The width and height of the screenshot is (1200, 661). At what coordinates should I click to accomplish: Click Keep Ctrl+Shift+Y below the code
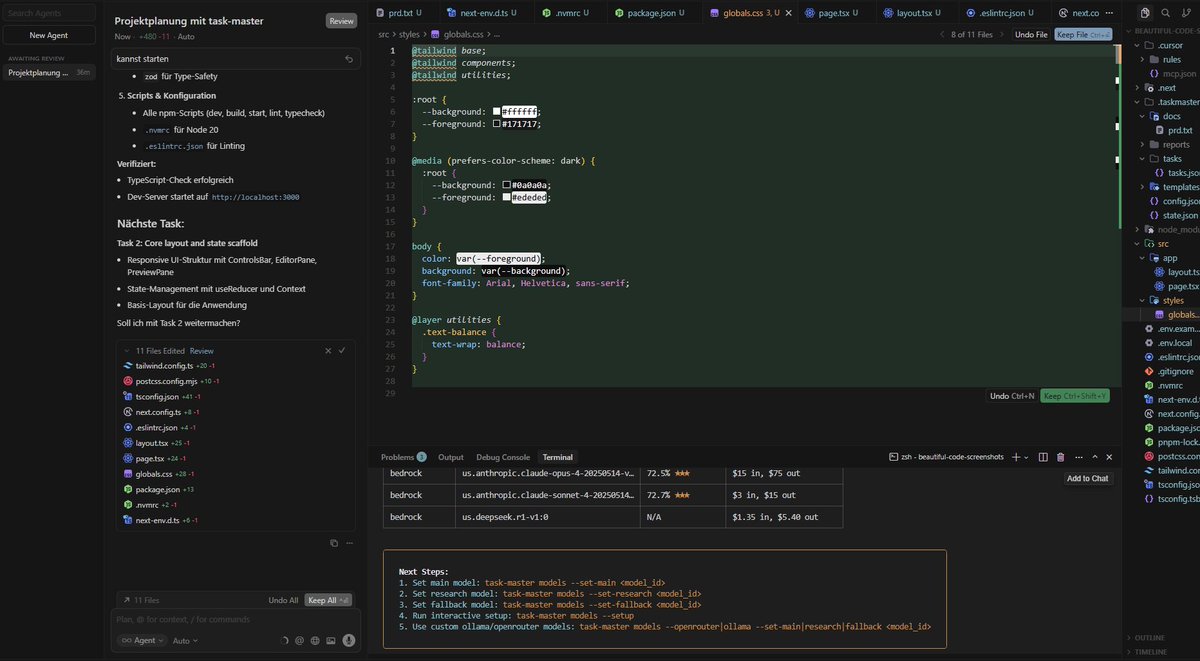pyautogui.click(x=1075, y=396)
